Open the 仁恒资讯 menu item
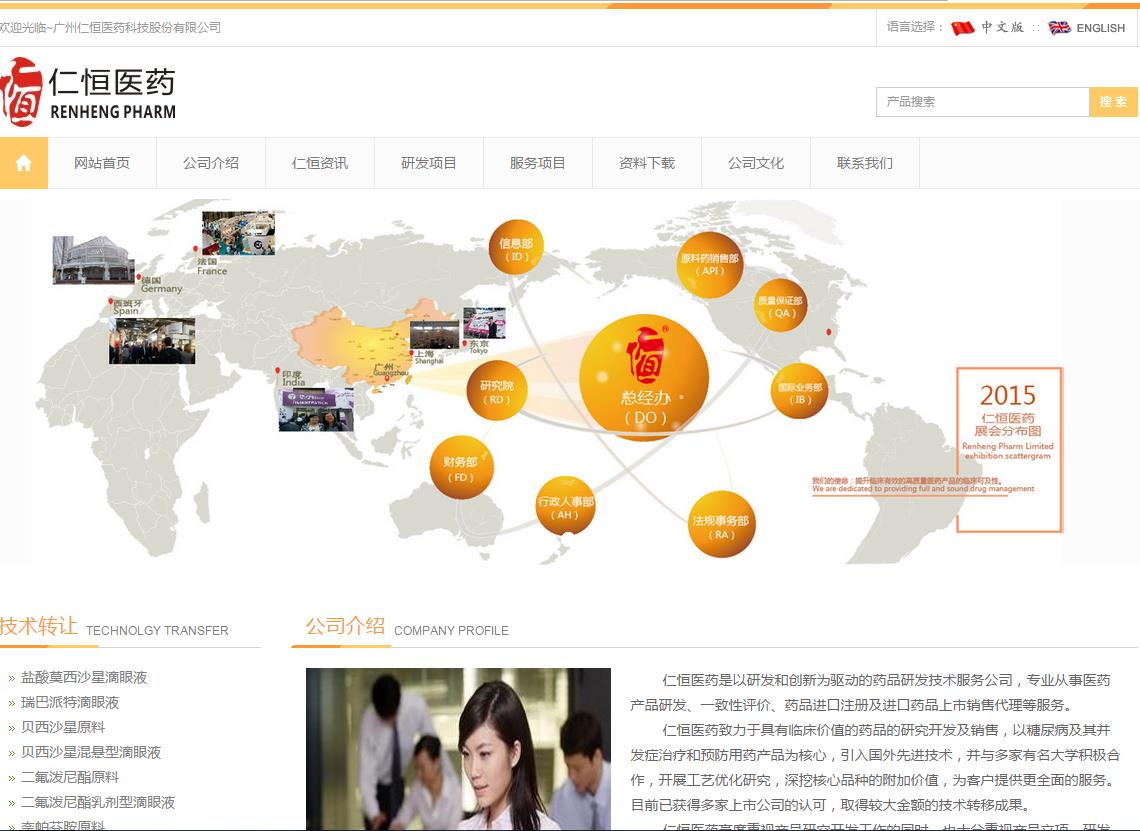The width and height of the screenshot is (1140, 831). 320,163
